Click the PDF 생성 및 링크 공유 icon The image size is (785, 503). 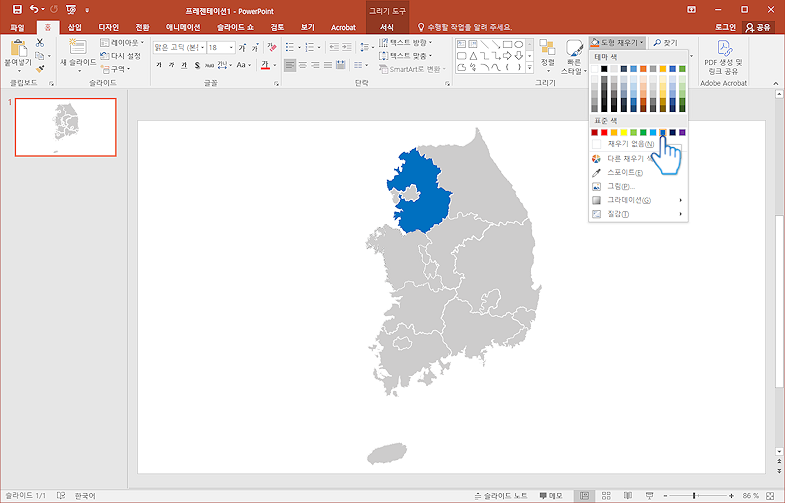[724, 48]
